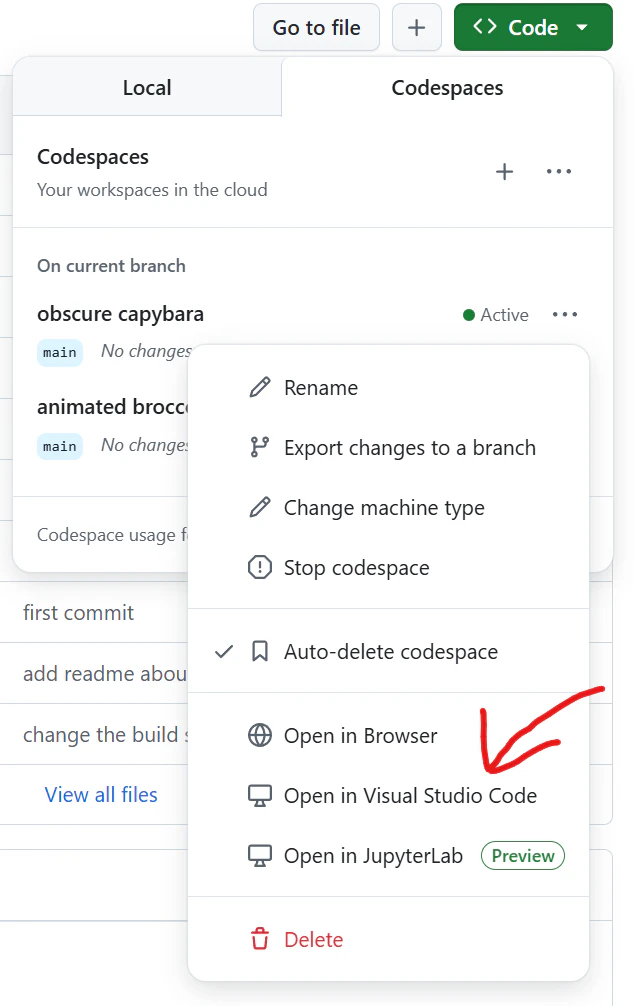Click the monitor icon for Visual Studio Code

(259, 796)
